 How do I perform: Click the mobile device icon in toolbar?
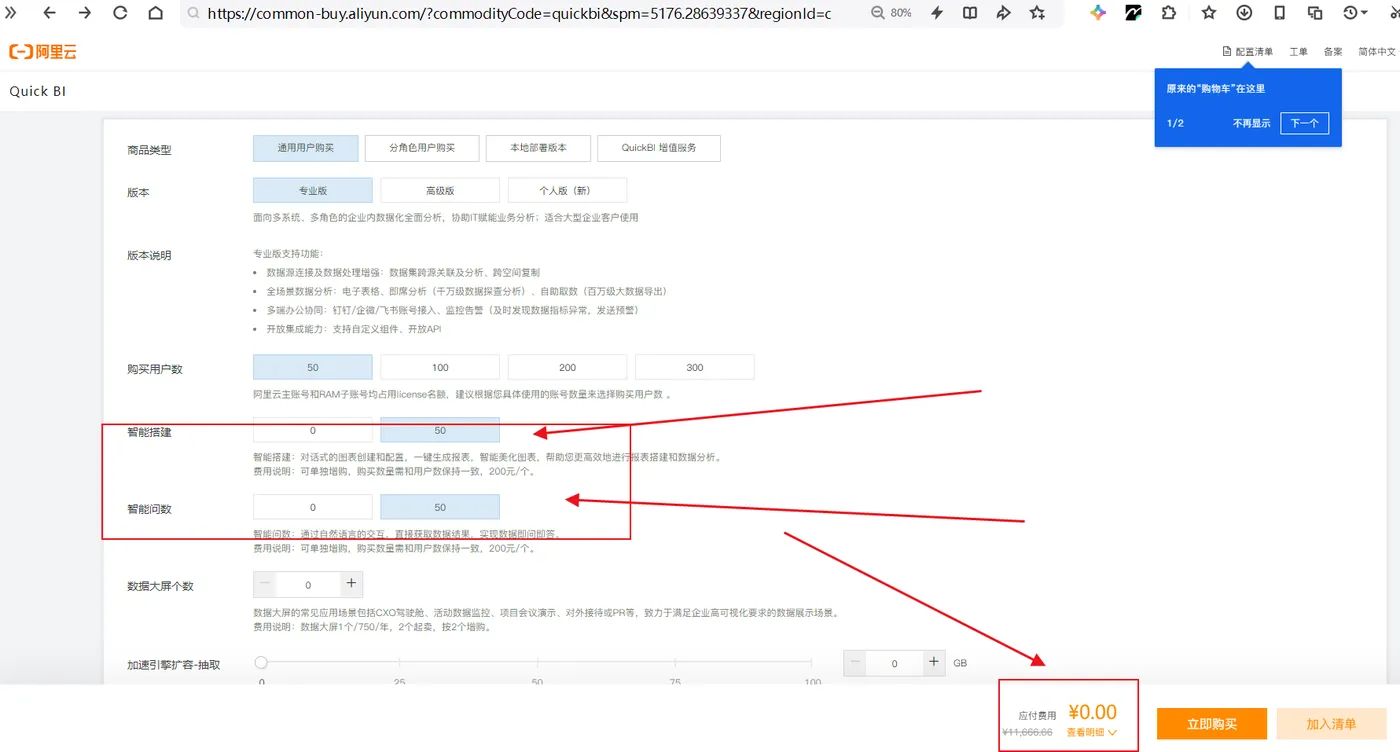pyautogui.click(x=1280, y=13)
